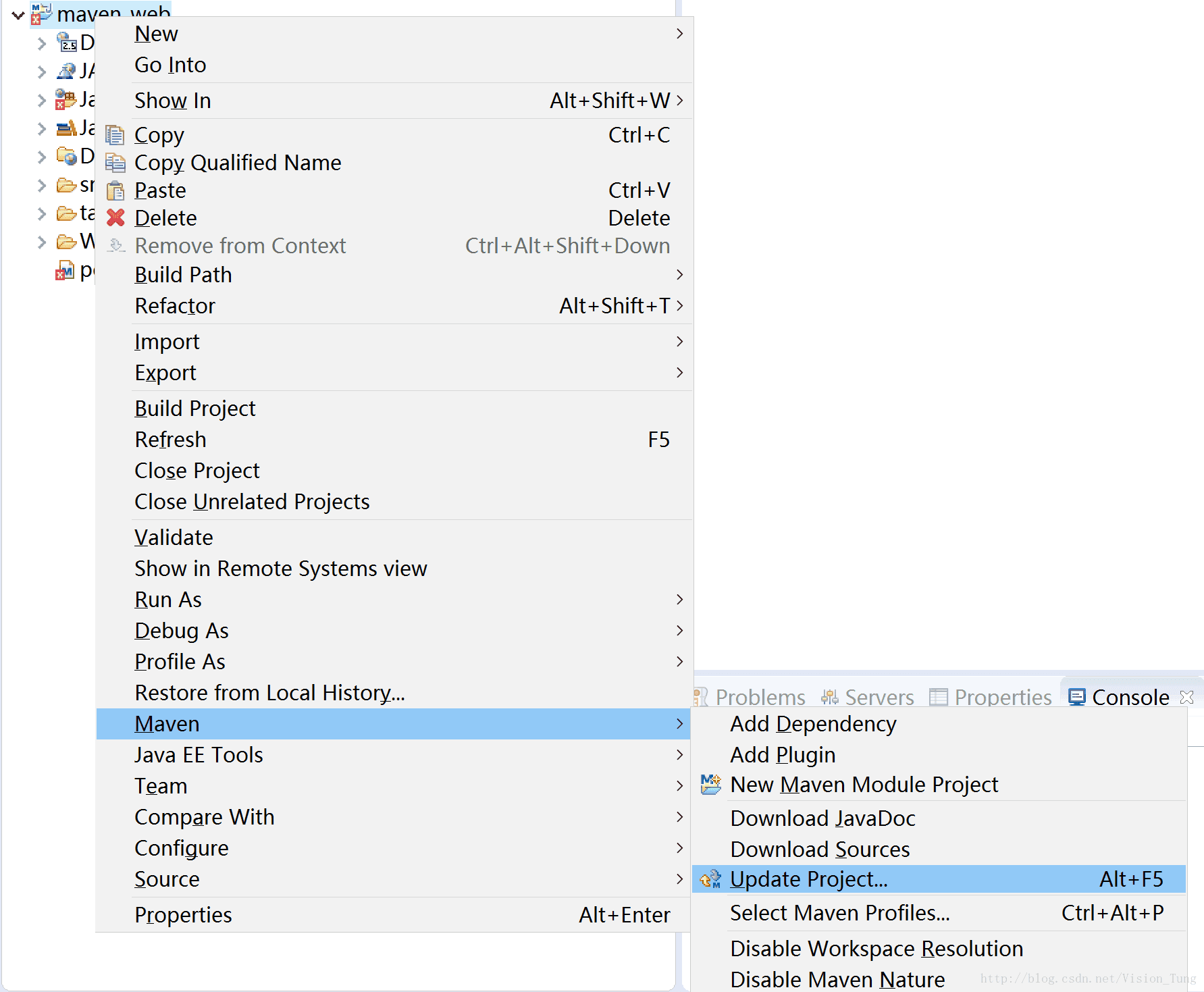Choose Go Into from context menu

pos(394,65)
